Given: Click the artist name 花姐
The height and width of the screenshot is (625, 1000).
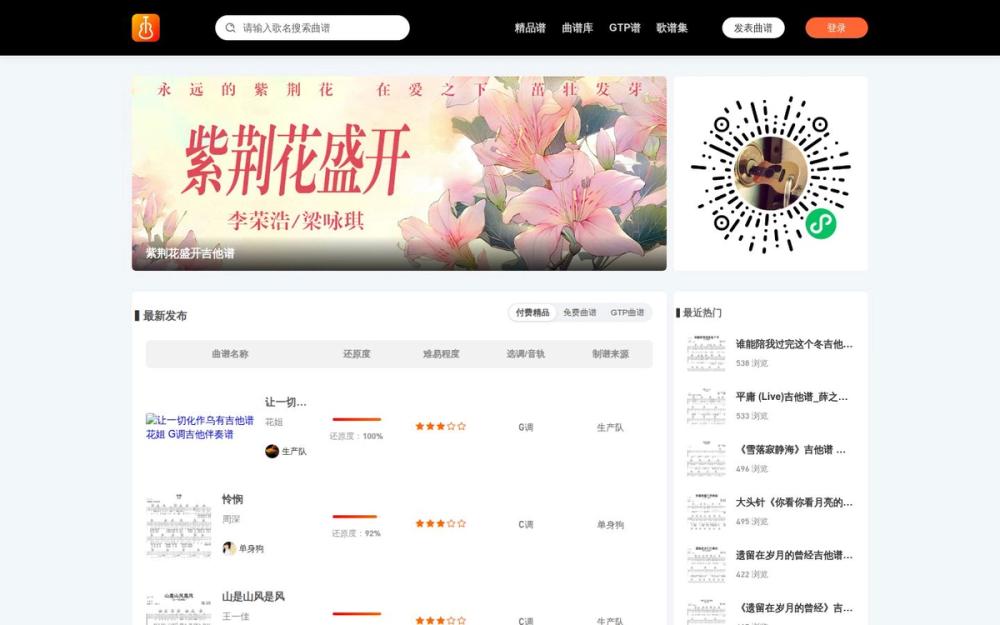Looking at the screenshot, I should pos(274,422).
